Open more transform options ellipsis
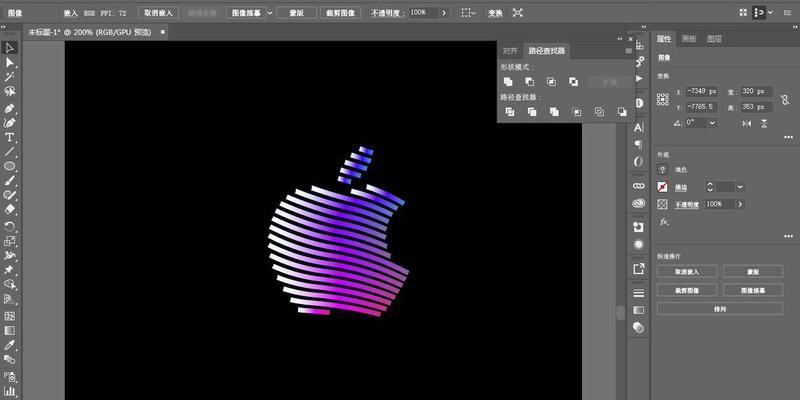This screenshot has height=400, width=800. coord(788,137)
